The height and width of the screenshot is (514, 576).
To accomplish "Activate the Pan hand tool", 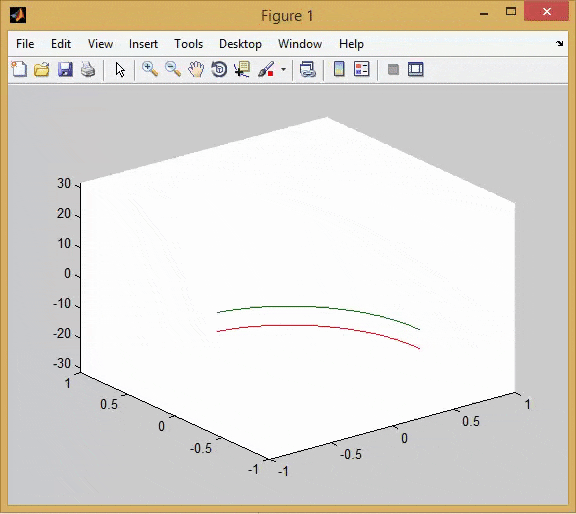I will tap(196, 69).
